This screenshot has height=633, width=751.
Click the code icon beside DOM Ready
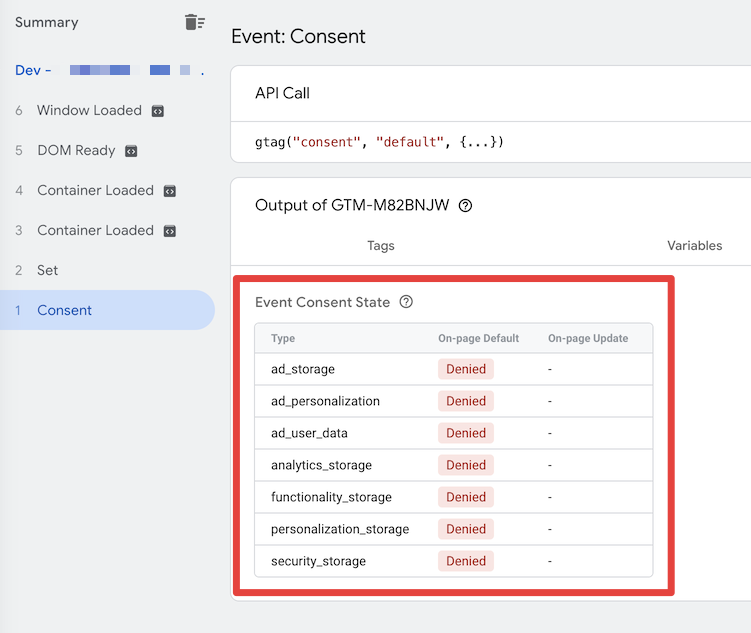pyautogui.click(x=131, y=151)
